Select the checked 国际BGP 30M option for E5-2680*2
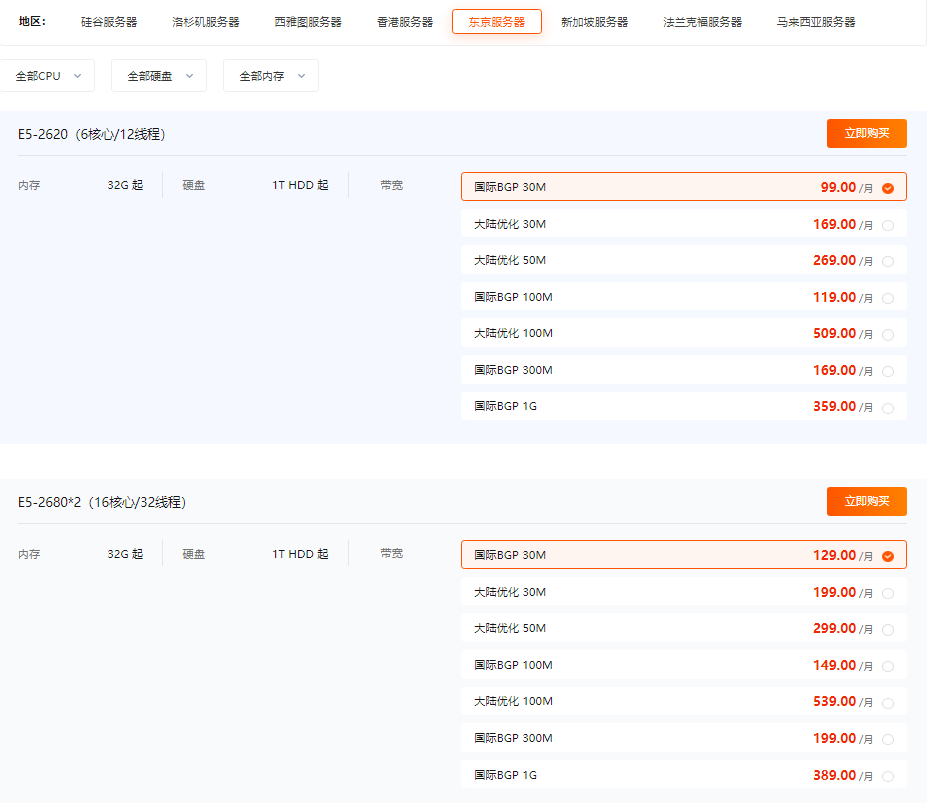This screenshot has height=803, width=929. (x=683, y=555)
